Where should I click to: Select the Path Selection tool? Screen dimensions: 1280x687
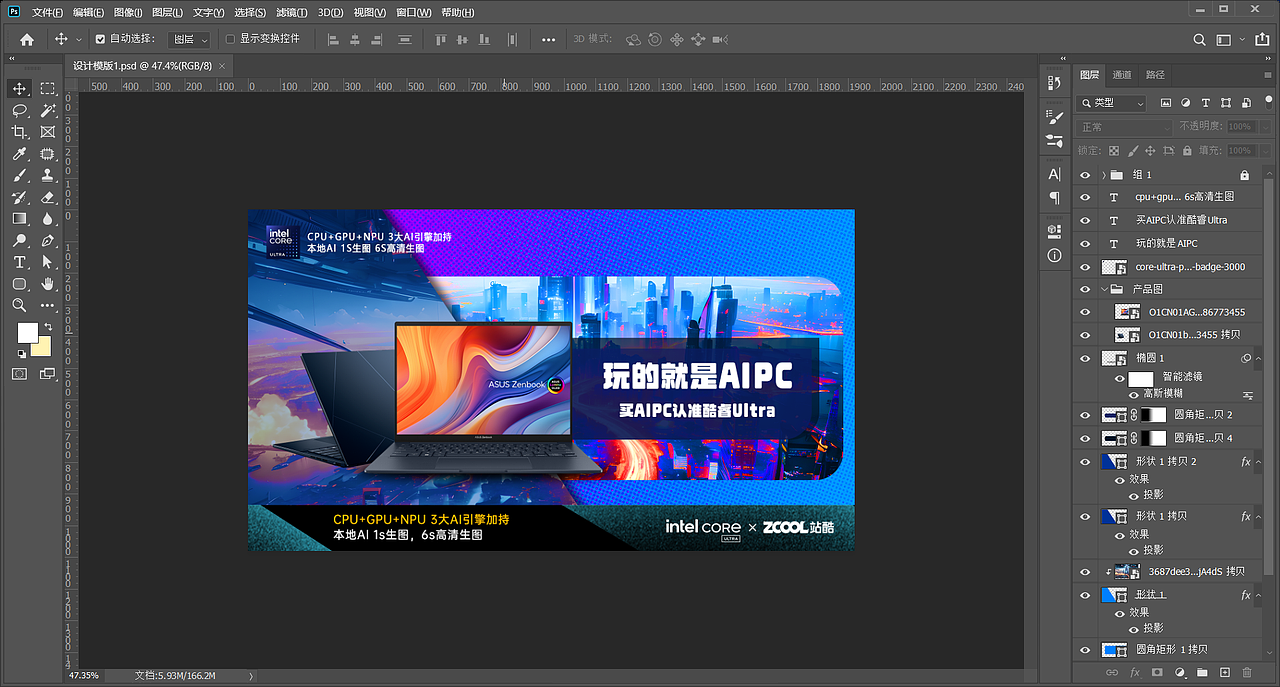pos(47,262)
